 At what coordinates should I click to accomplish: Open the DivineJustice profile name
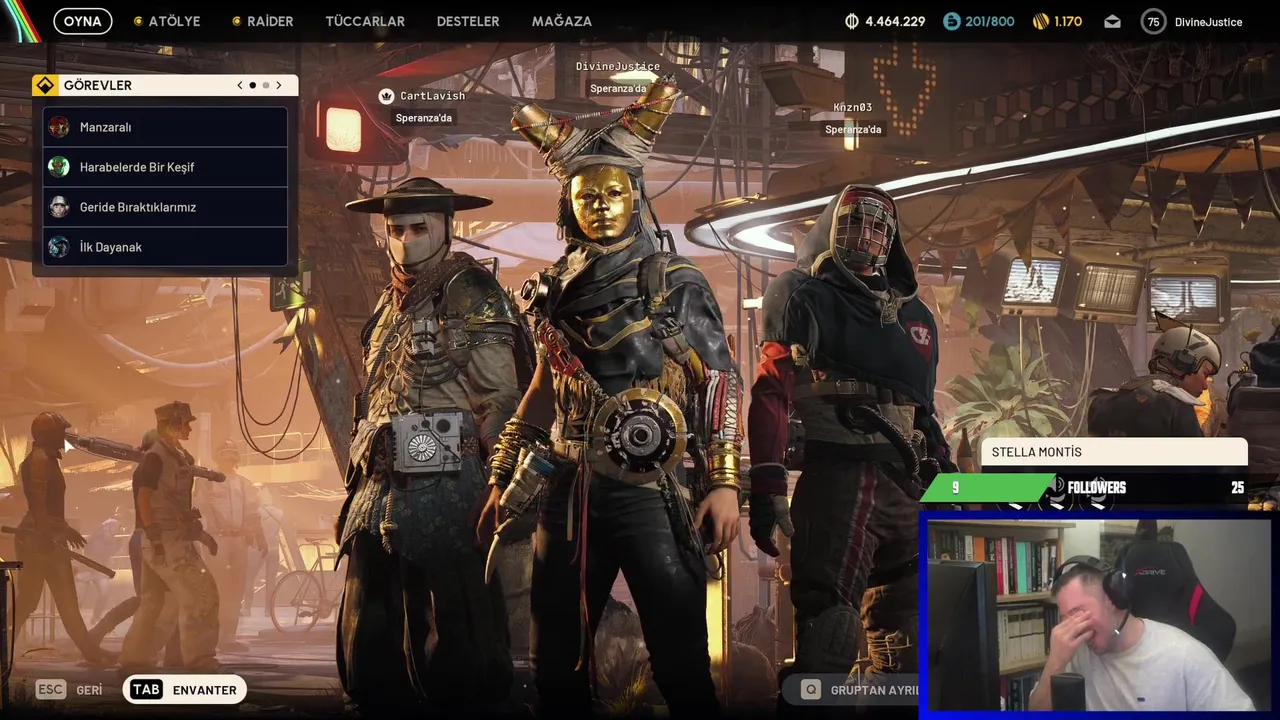pyautogui.click(x=1208, y=22)
